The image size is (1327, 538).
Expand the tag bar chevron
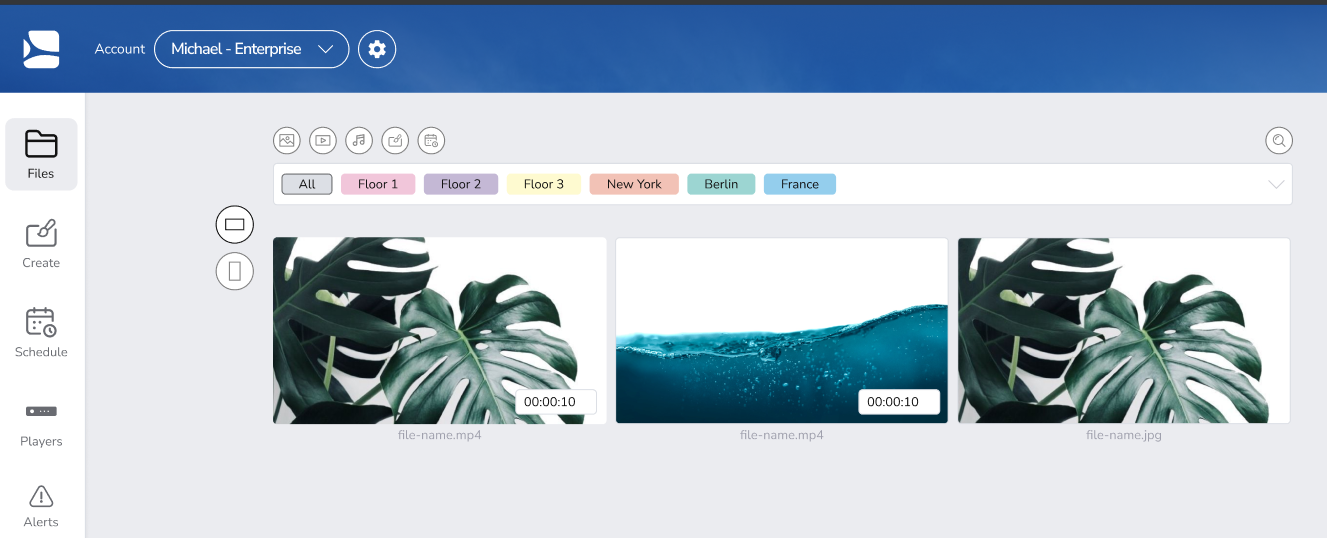click(1276, 184)
